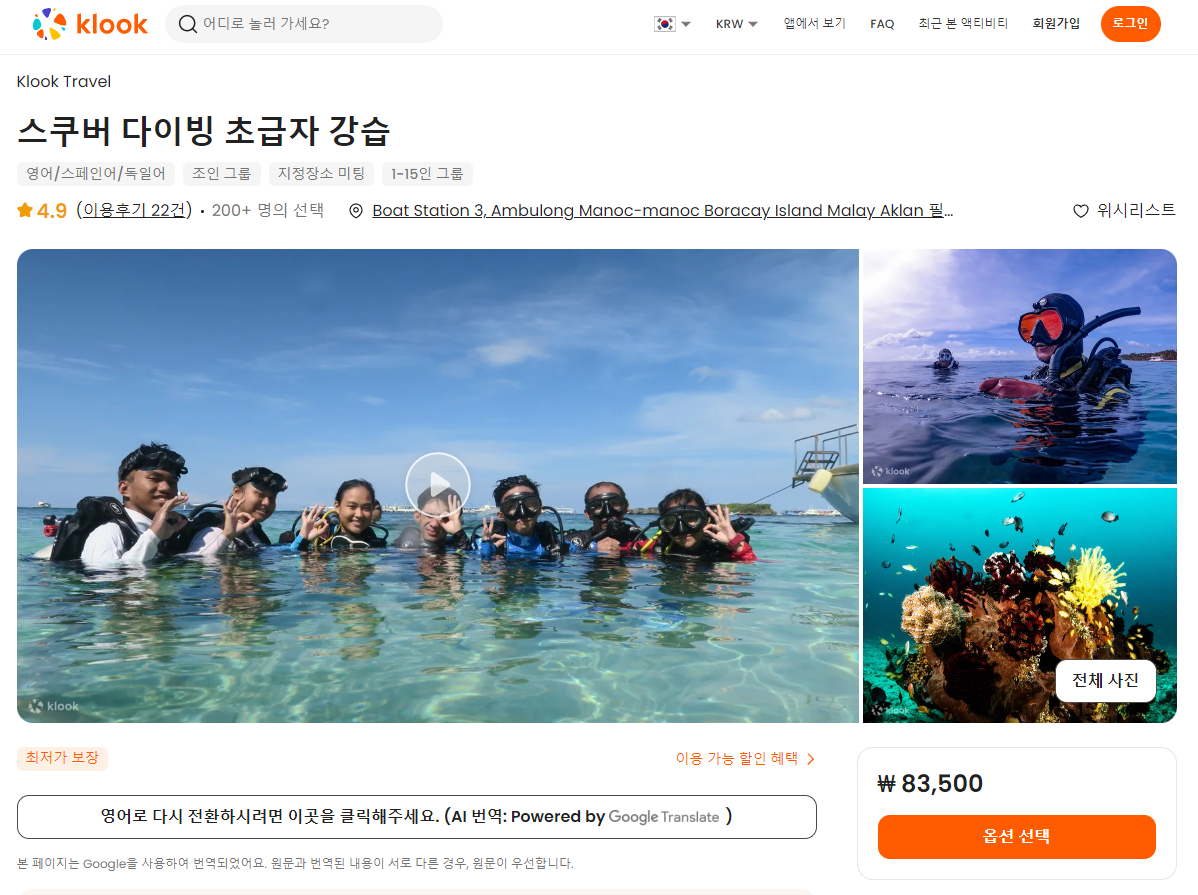The width and height of the screenshot is (1198, 895).
Task: Click the location pin icon
Action: click(356, 211)
